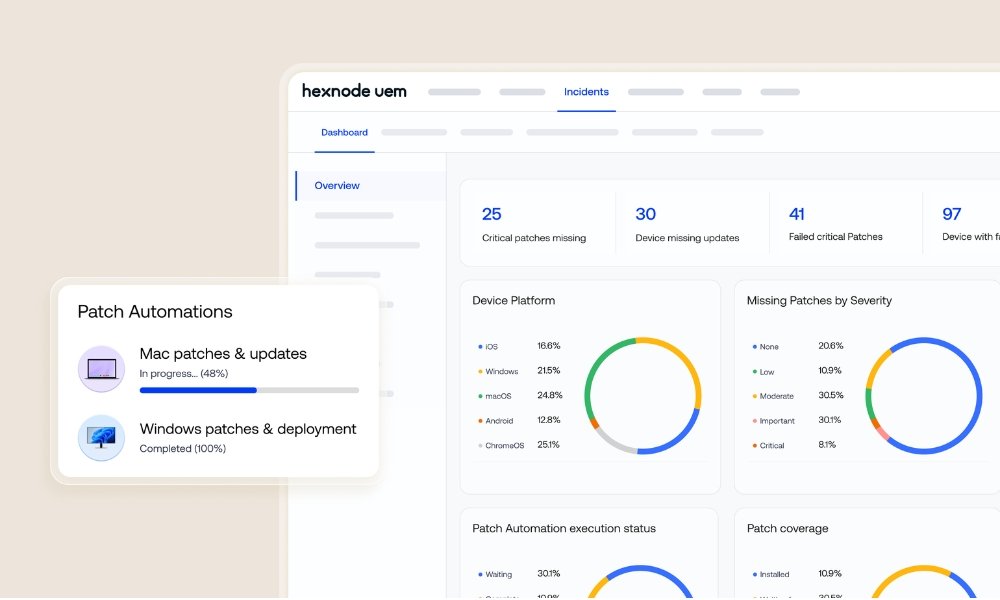Click the Device Platform donut chart
The width and height of the screenshot is (1000, 600).
[643, 395]
